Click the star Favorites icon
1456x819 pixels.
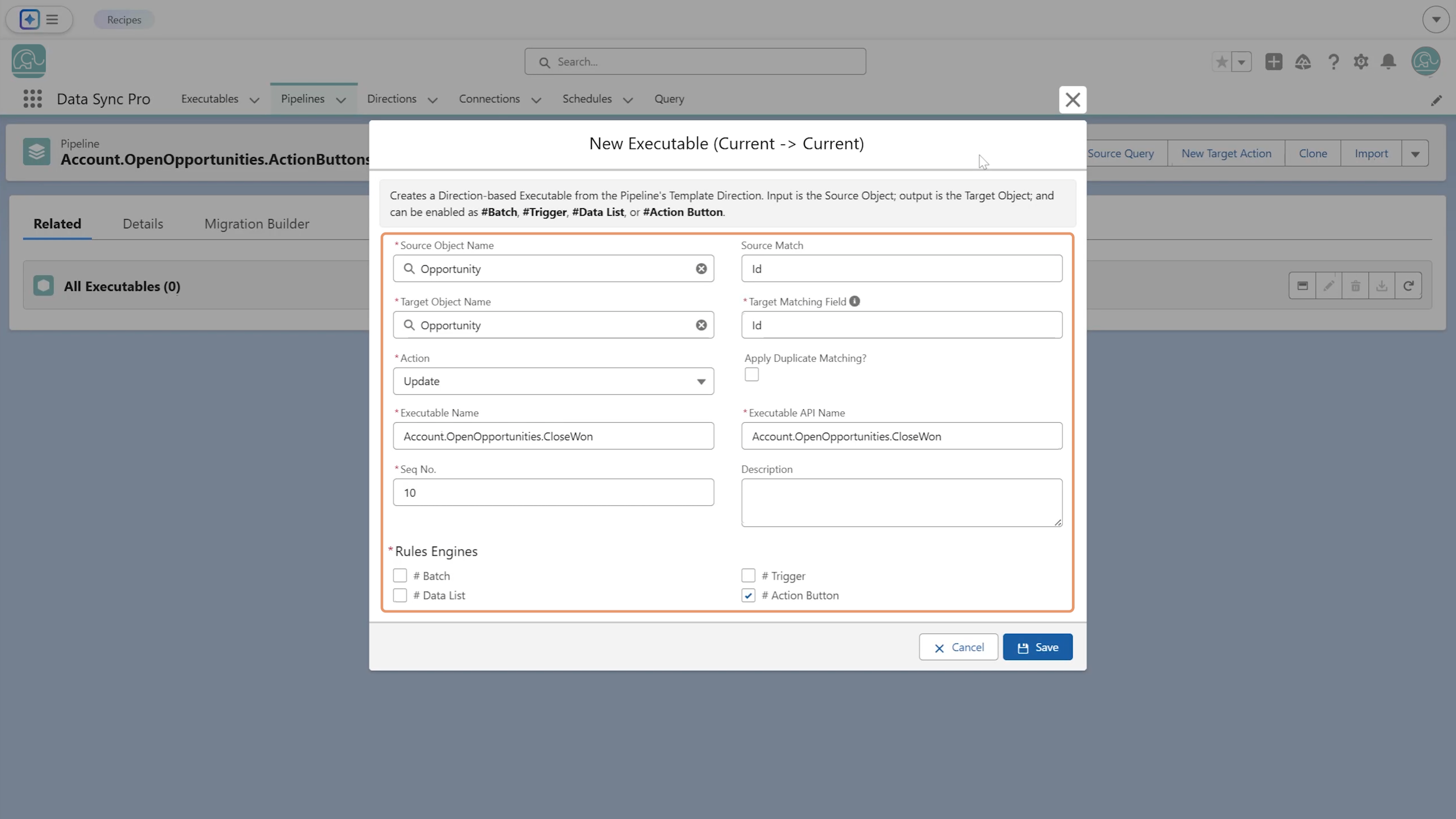1221,61
